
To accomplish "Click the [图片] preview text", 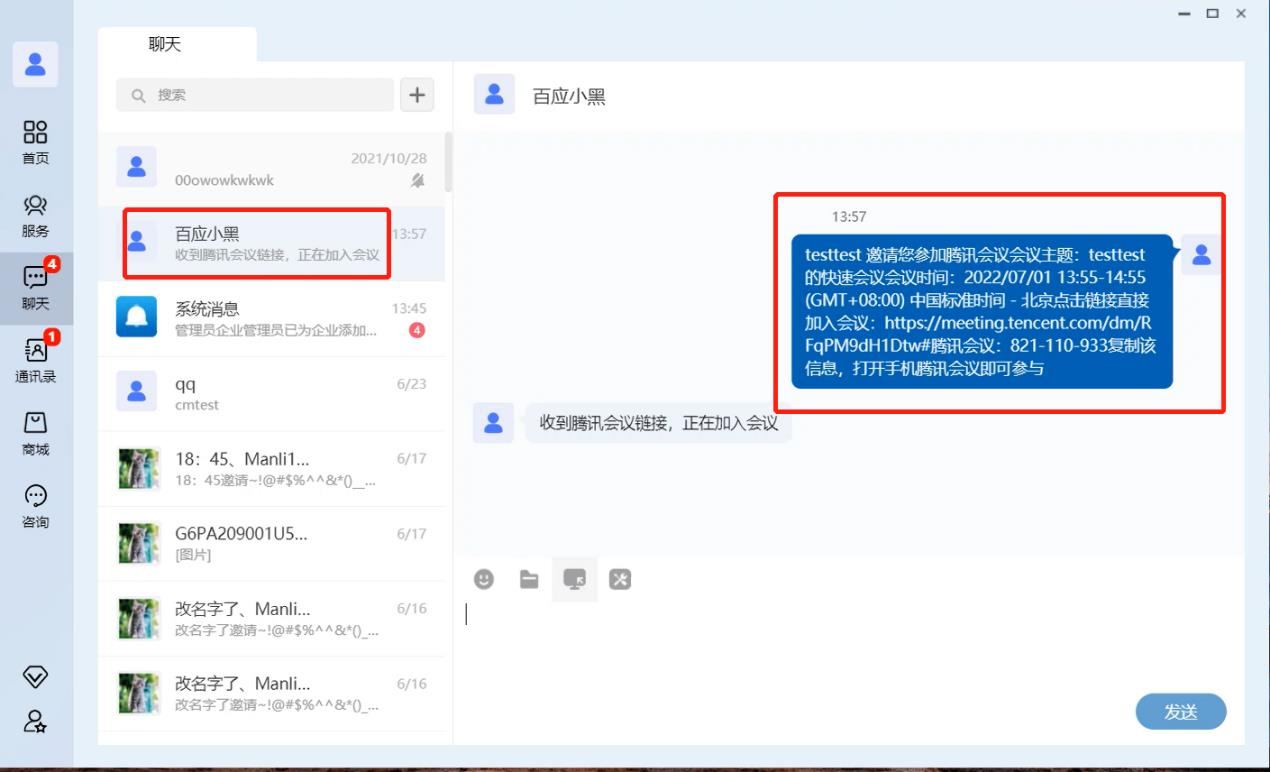I will tap(193, 555).
